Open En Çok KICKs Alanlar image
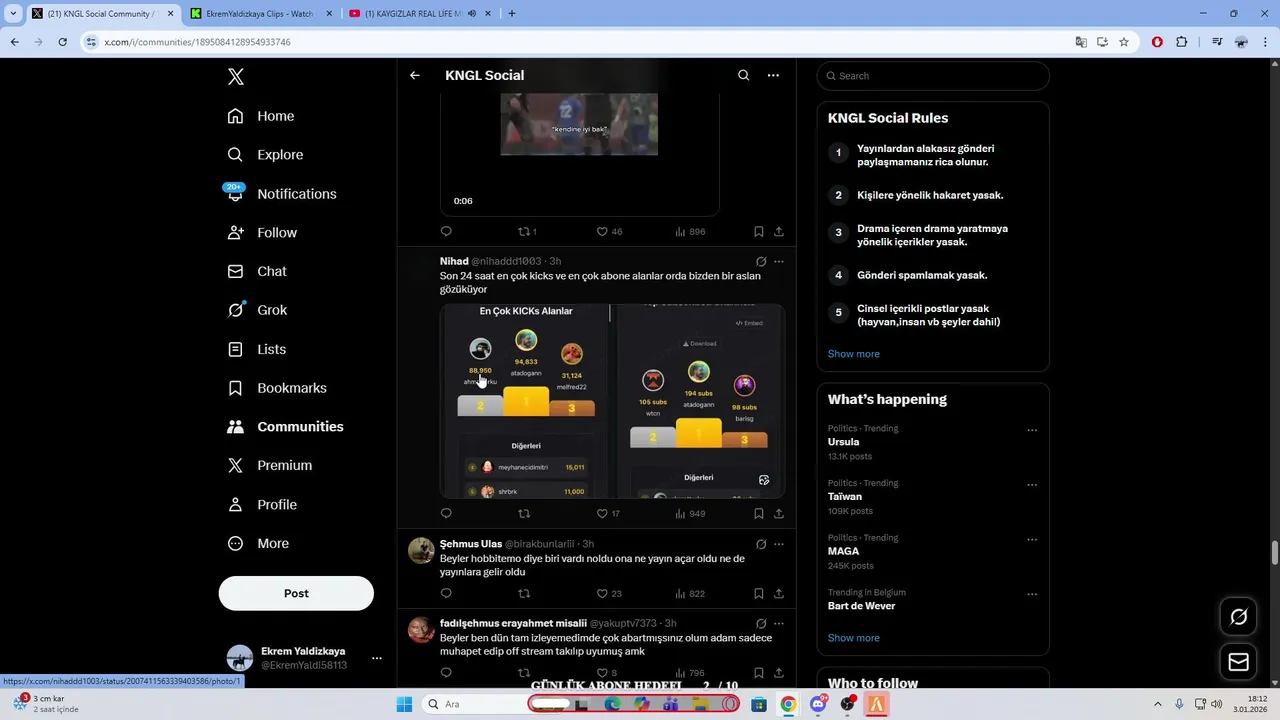Image resolution: width=1280 pixels, height=720 pixels. coord(525,401)
